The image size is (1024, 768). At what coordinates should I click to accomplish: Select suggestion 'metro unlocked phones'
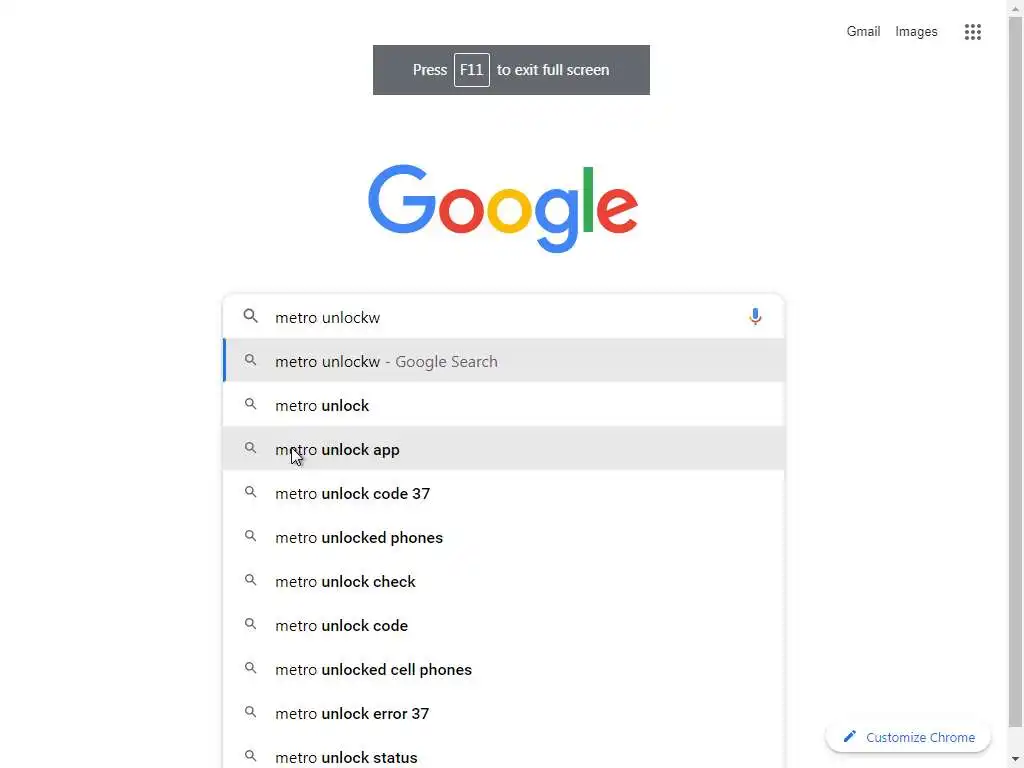point(359,537)
